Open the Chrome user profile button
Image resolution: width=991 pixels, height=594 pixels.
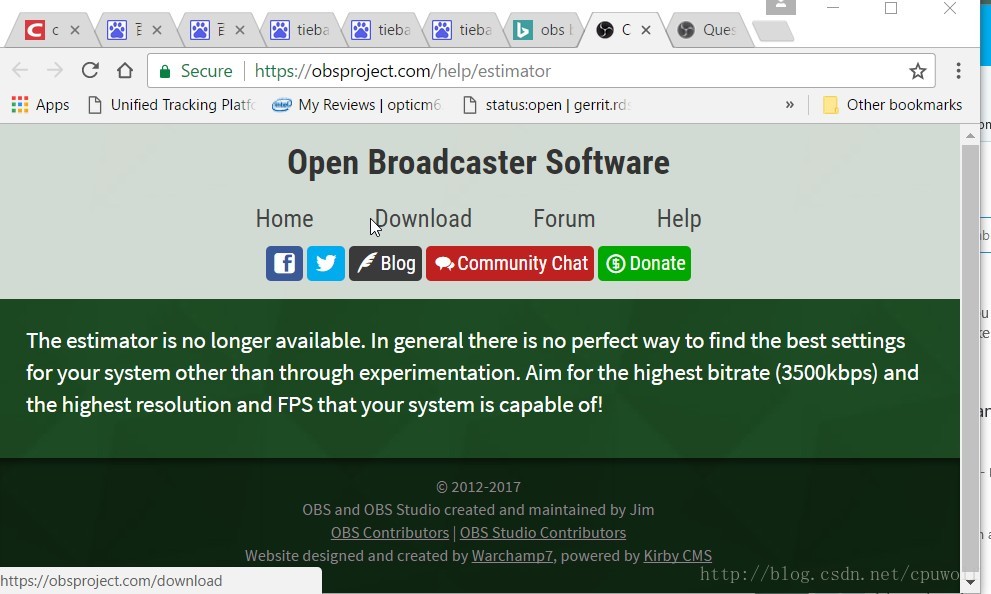click(781, 7)
